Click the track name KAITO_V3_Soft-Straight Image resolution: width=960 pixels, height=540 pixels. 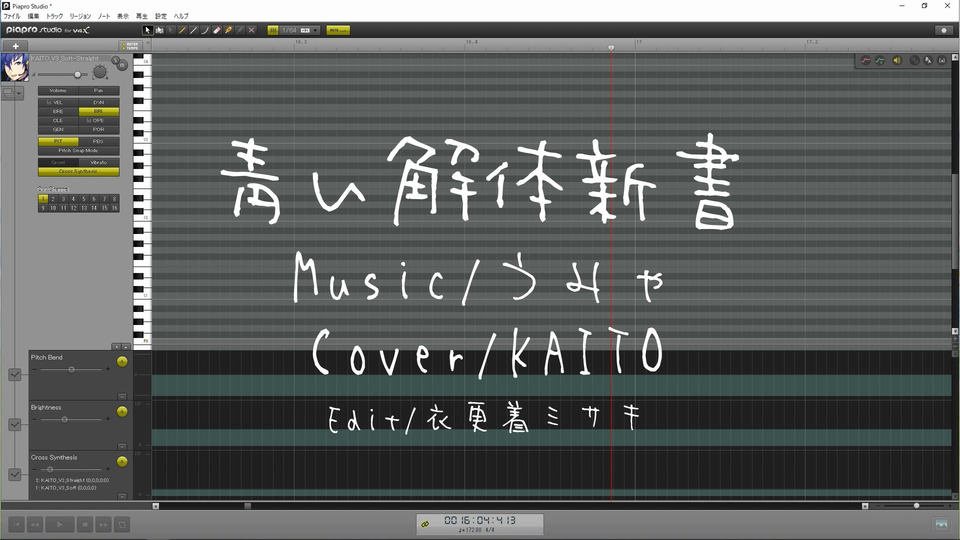coord(65,59)
